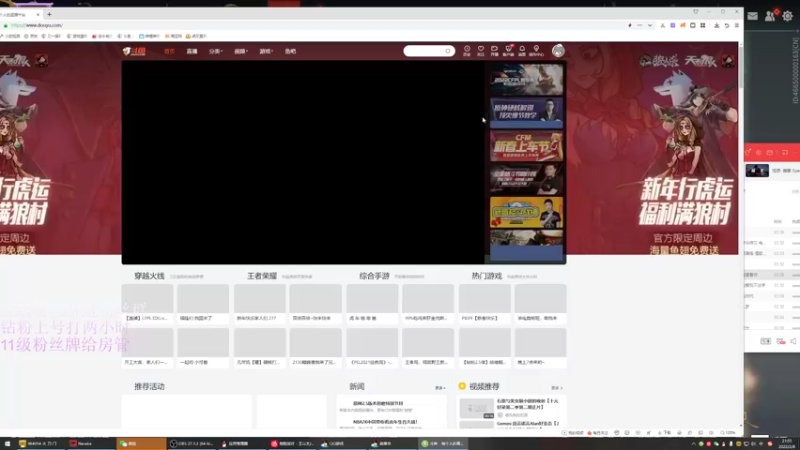Expand the 视频 video dropdown
This screenshot has width=800, height=450.
pyautogui.click(x=241, y=52)
